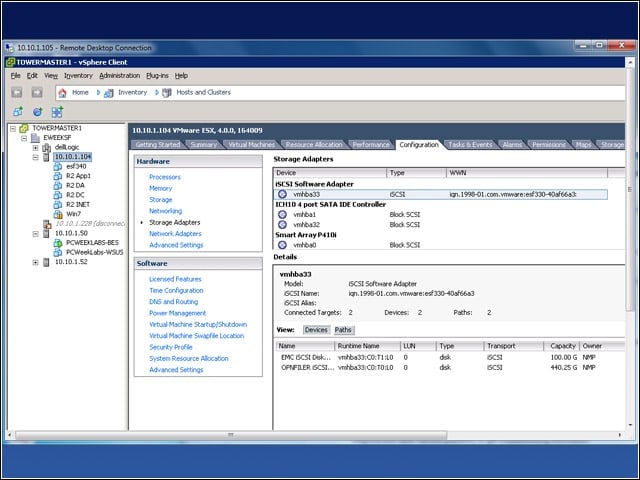This screenshot has height=480, width=640.
Task: Select the EWEEKSF datacenter icon
Action: [36, 138]
